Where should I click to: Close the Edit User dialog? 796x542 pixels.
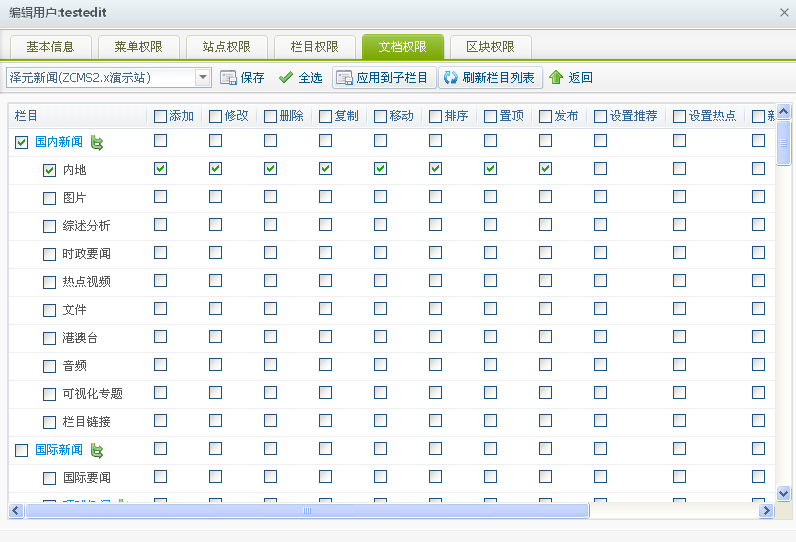784,11
